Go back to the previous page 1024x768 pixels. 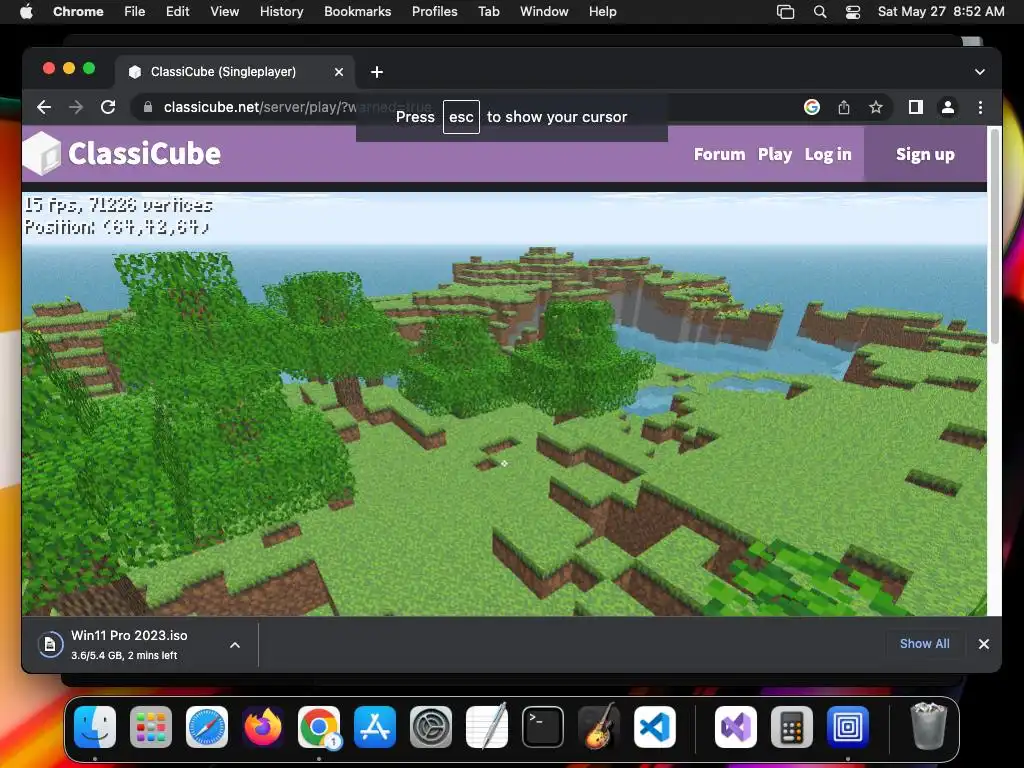(x=44, y=107)
